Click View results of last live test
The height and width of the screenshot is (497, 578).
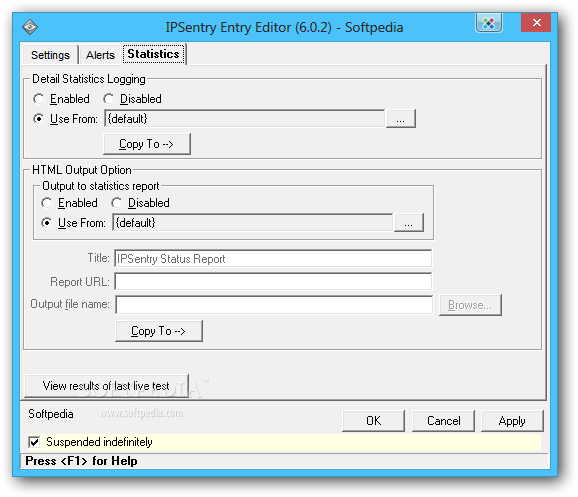pos(106,386)
